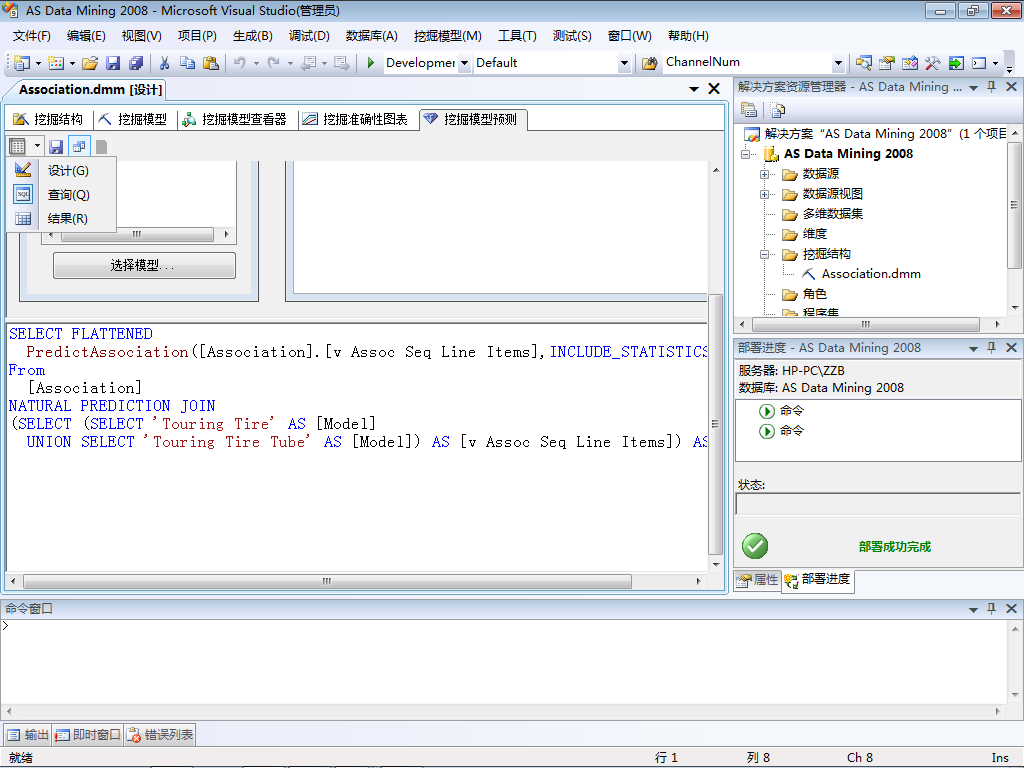Switch to the 错误列表 tab
This screenshot has width=1024, height=768.
tap(160, 735)
